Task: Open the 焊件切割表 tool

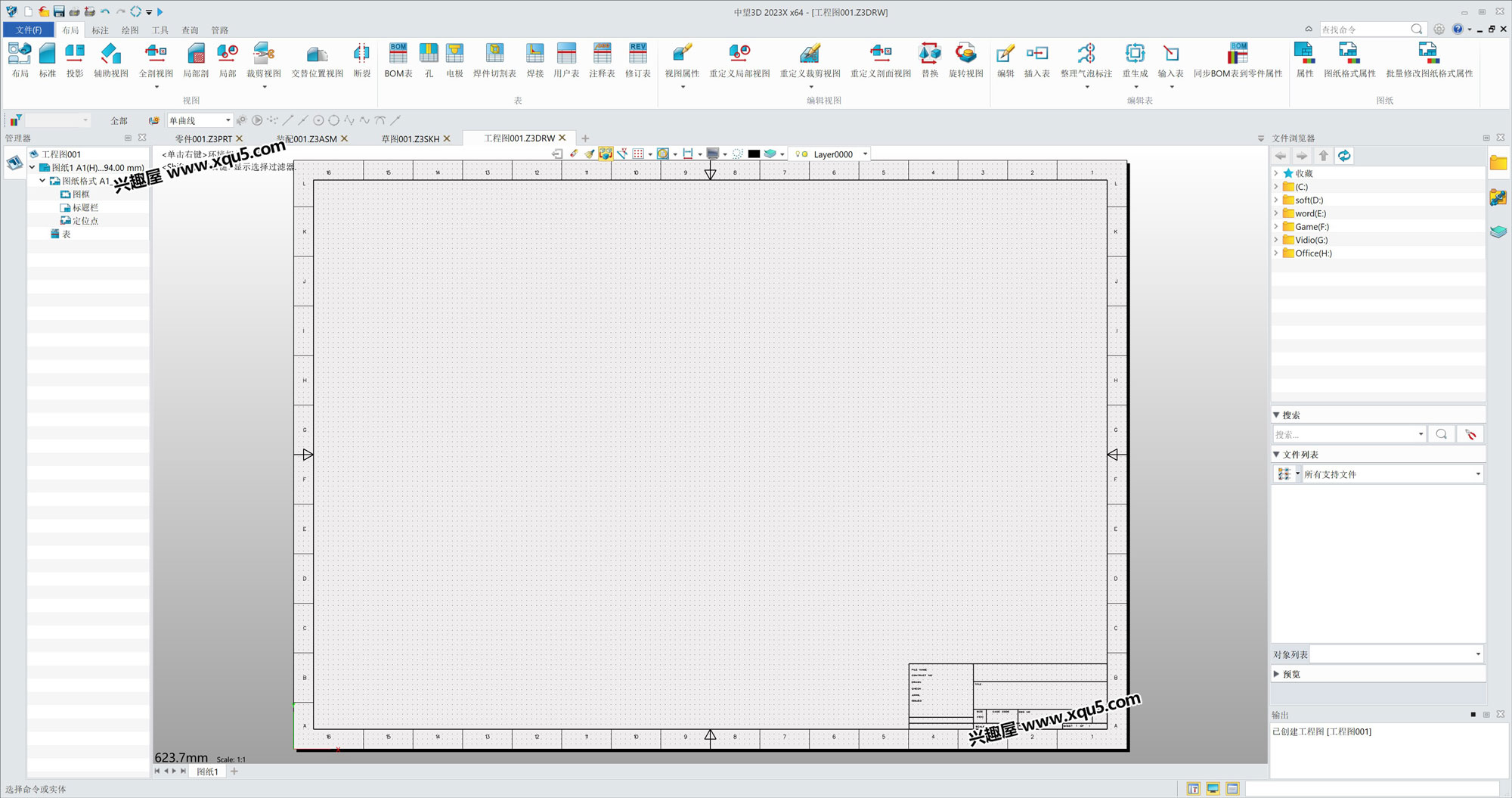Action: click(x=494, y=60)
